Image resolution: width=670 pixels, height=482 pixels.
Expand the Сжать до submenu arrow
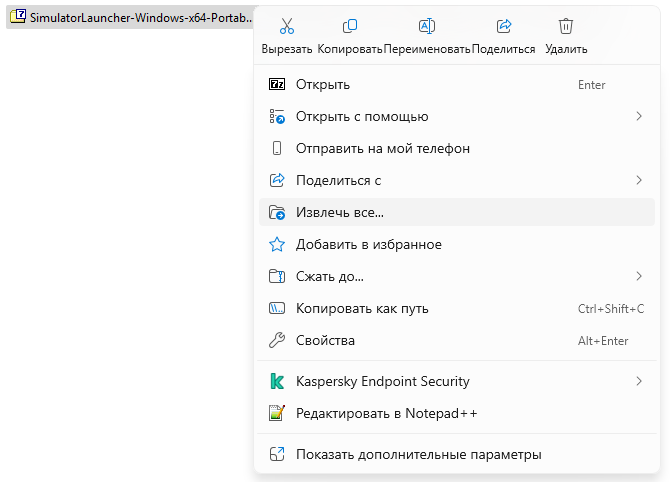point(638,276)
